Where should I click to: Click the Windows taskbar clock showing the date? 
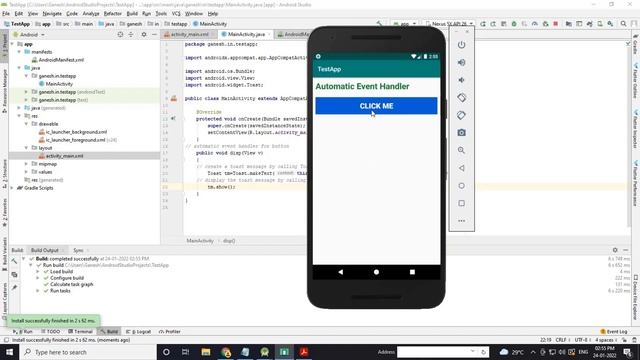tap(604, 352)
